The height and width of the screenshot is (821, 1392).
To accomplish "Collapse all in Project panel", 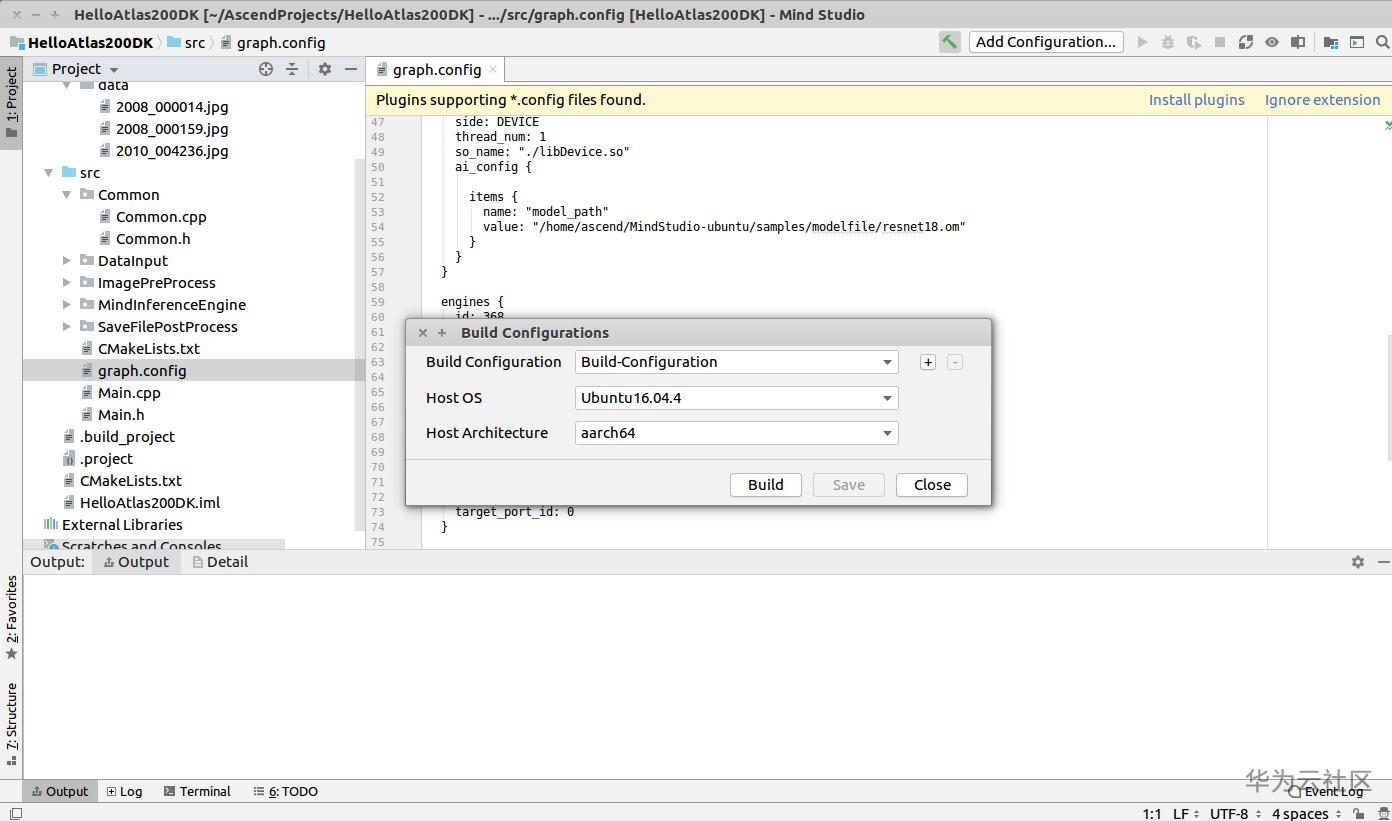I will (x=292, y=69).
